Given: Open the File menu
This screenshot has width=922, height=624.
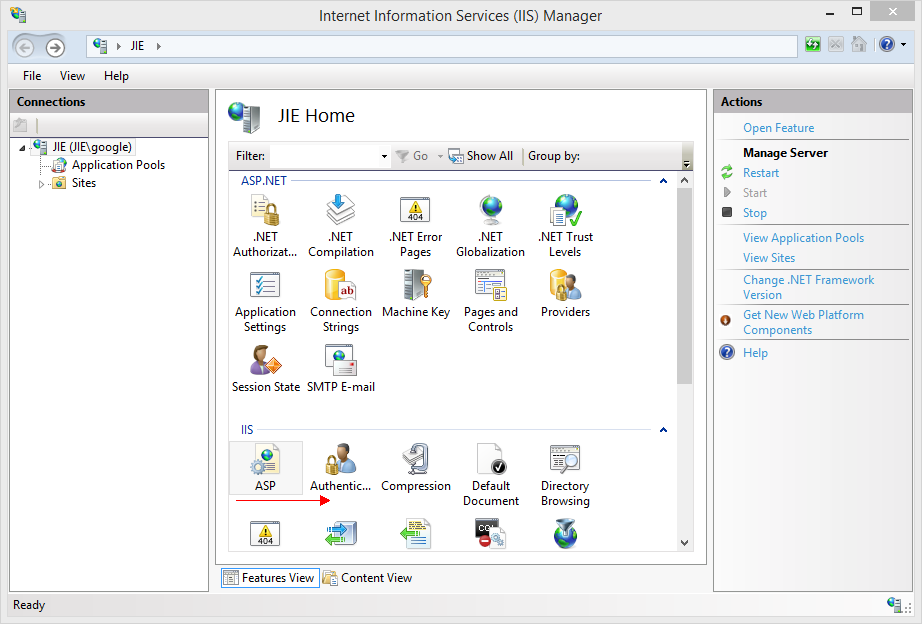Looking at the screenshot, I should point(32,76).
